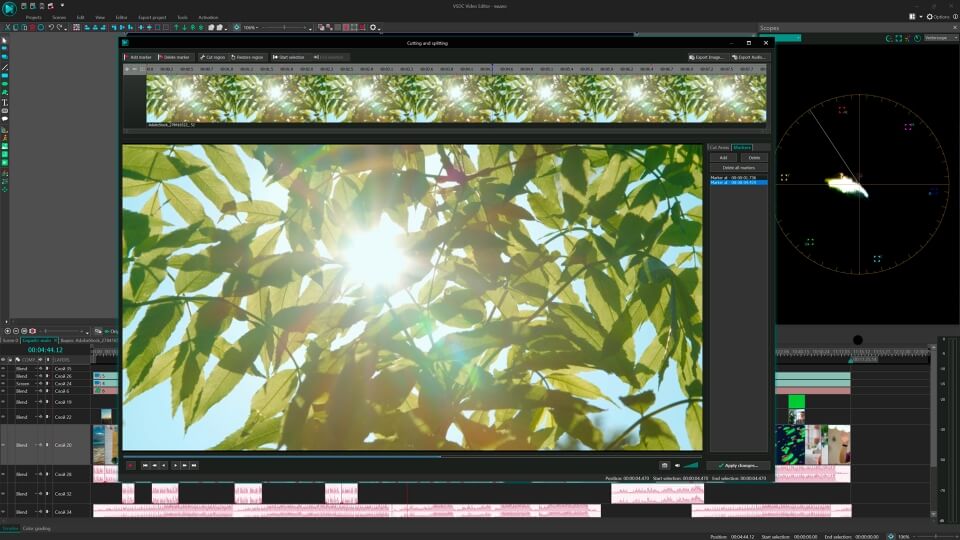Click the Cut region scissors button

pyautogui.click(x=212, y=57)
